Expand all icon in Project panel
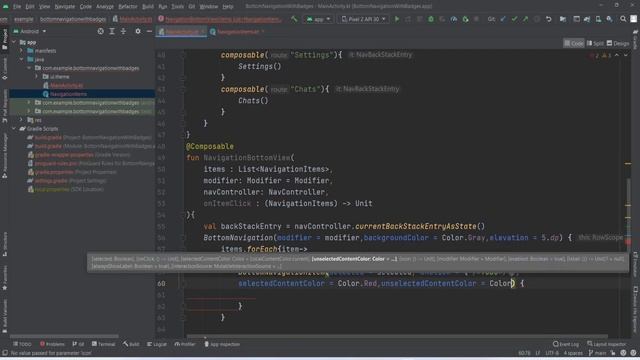Screen dimensions: 640x360 [112, 31]
